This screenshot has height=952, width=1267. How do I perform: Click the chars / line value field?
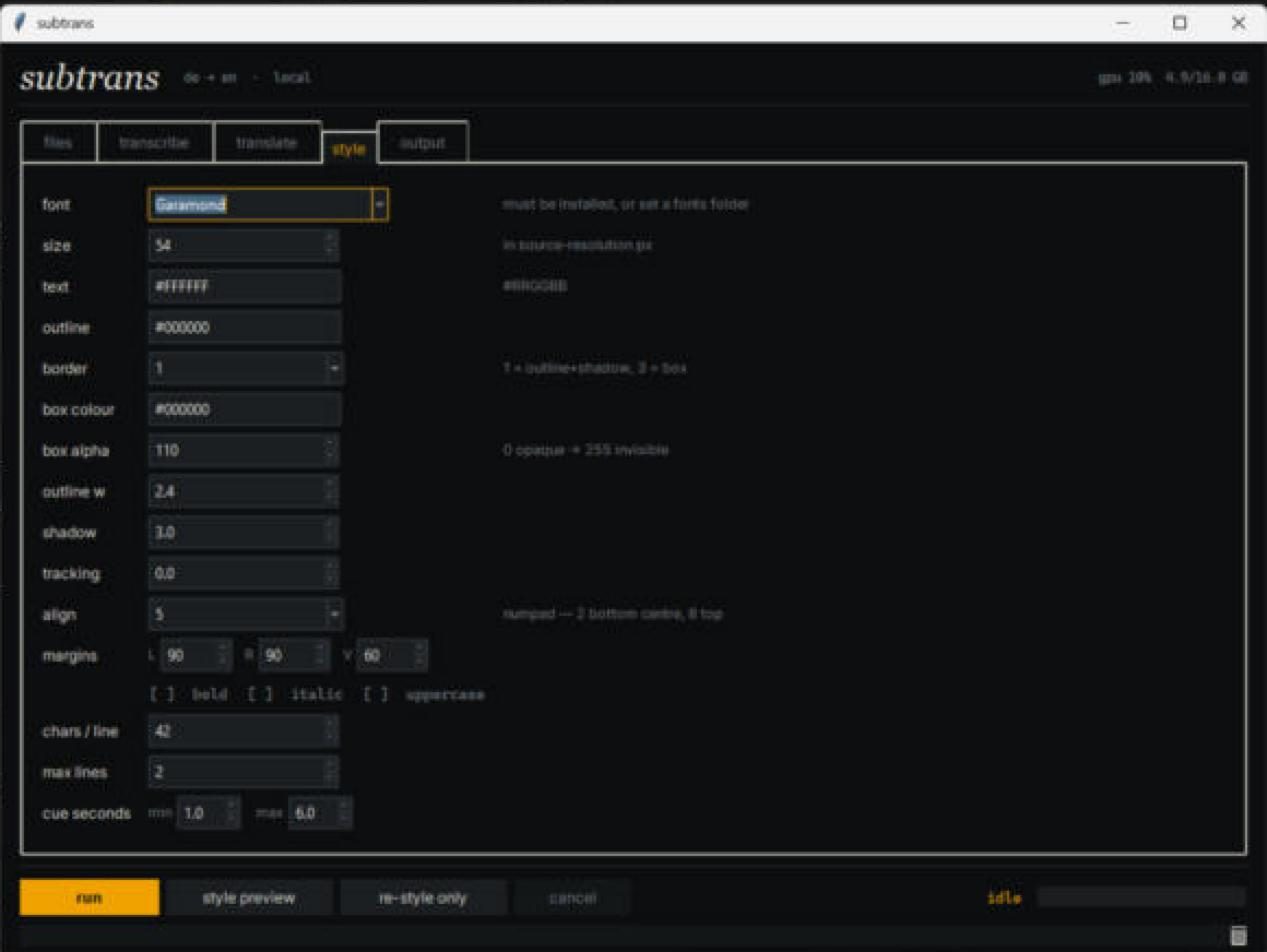point(244,731)
